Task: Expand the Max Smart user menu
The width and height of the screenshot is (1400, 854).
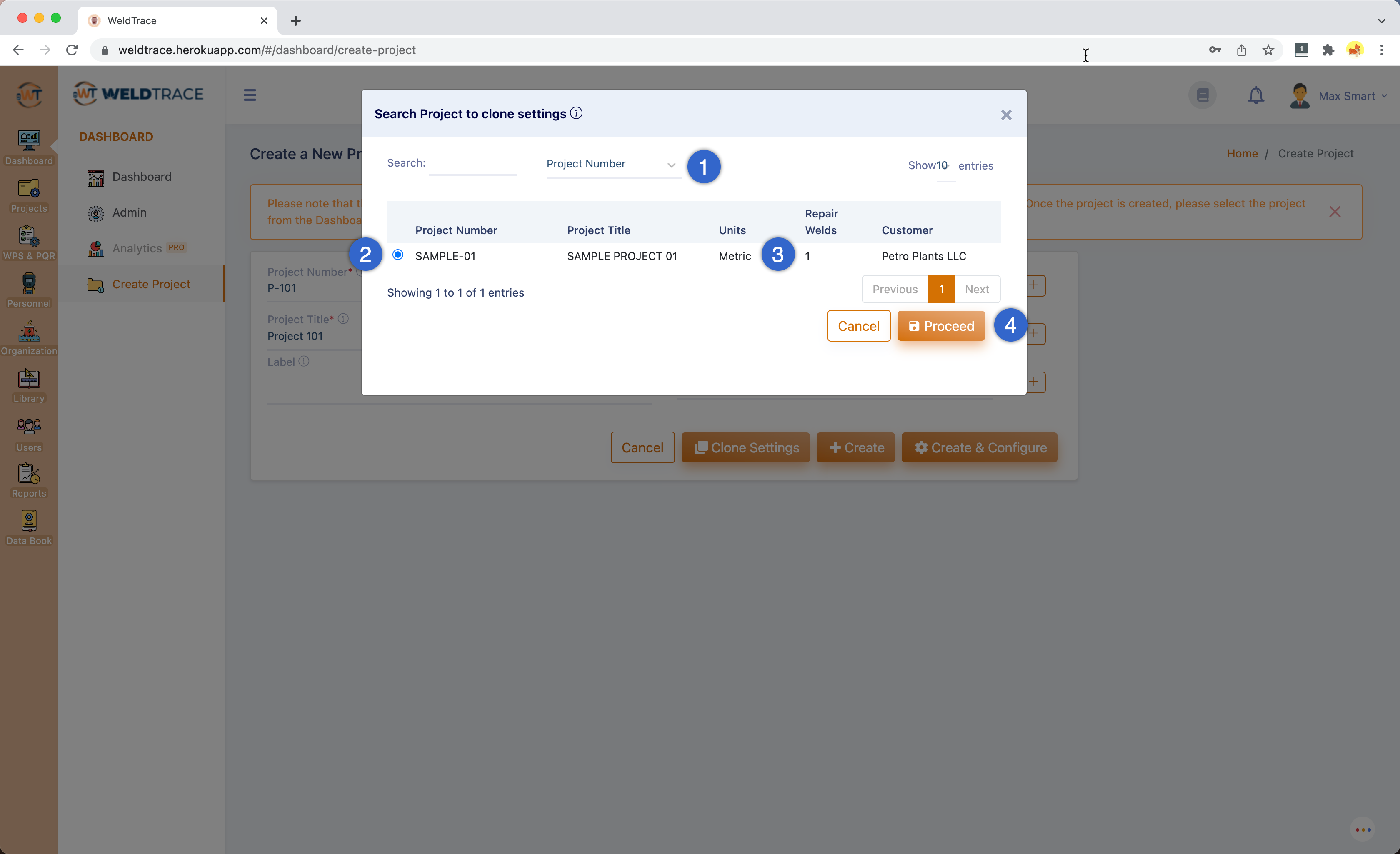Action: coord(1352,96)
